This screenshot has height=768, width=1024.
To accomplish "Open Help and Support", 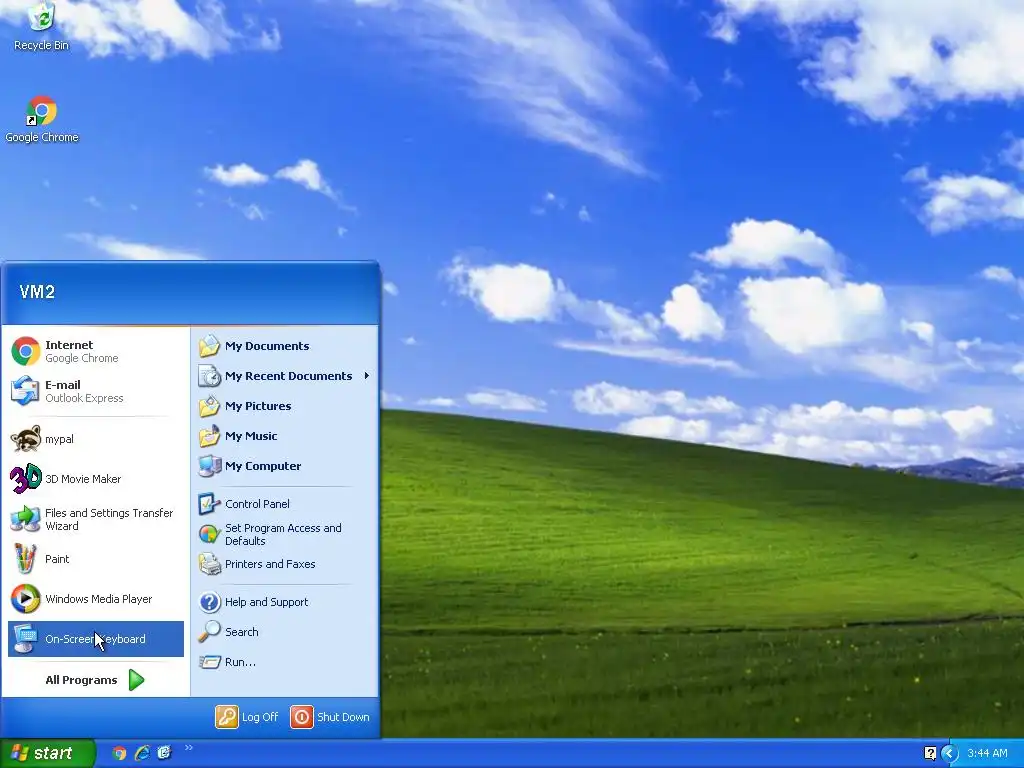I will pyautogui.click(x=285, y=602).
